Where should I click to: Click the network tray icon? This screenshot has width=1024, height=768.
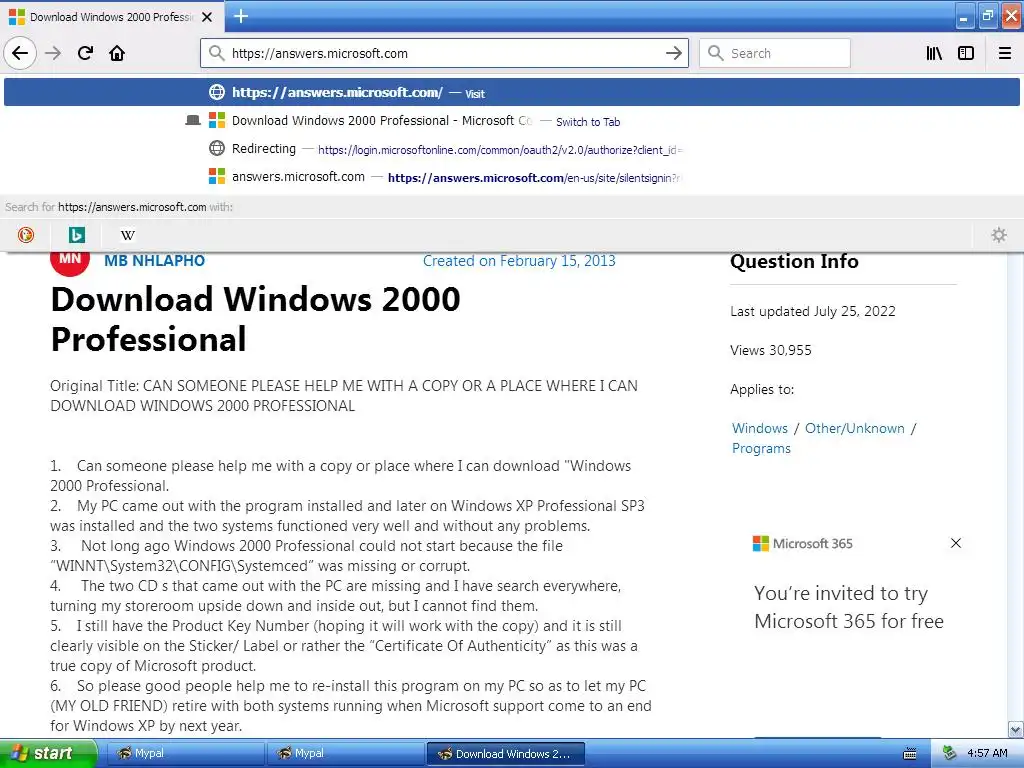point(948,753)
